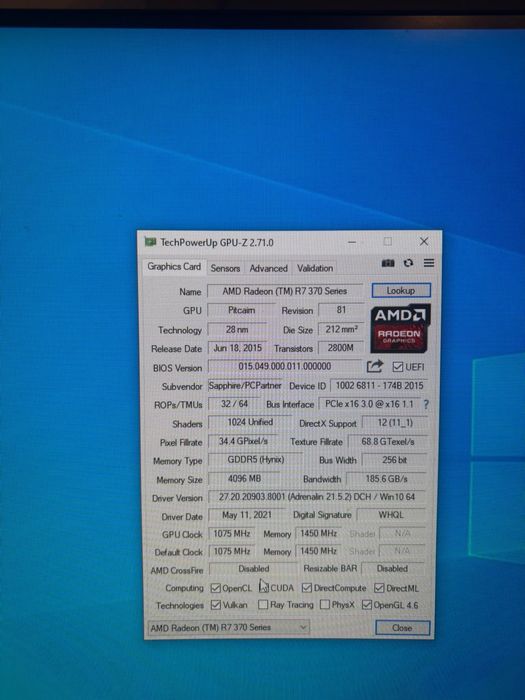Click the Subvendor value Sapphire/PCPartner
525x700 pixels.
tap(245, 385)
